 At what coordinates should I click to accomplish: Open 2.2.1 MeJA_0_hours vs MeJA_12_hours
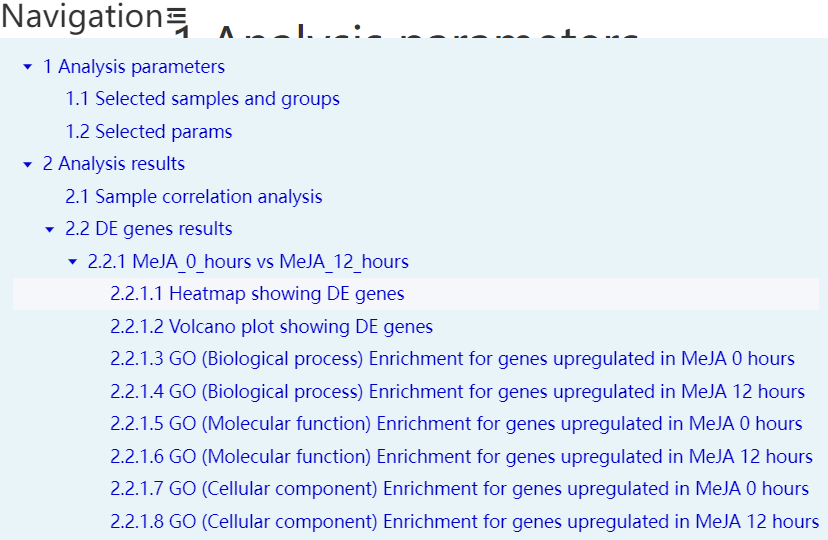[x=248, y=262]
